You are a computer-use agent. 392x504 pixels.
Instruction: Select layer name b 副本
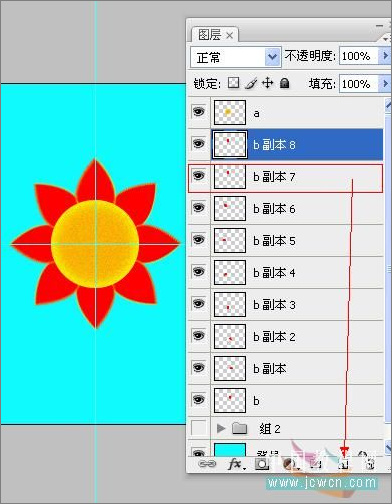coord(269,369)
